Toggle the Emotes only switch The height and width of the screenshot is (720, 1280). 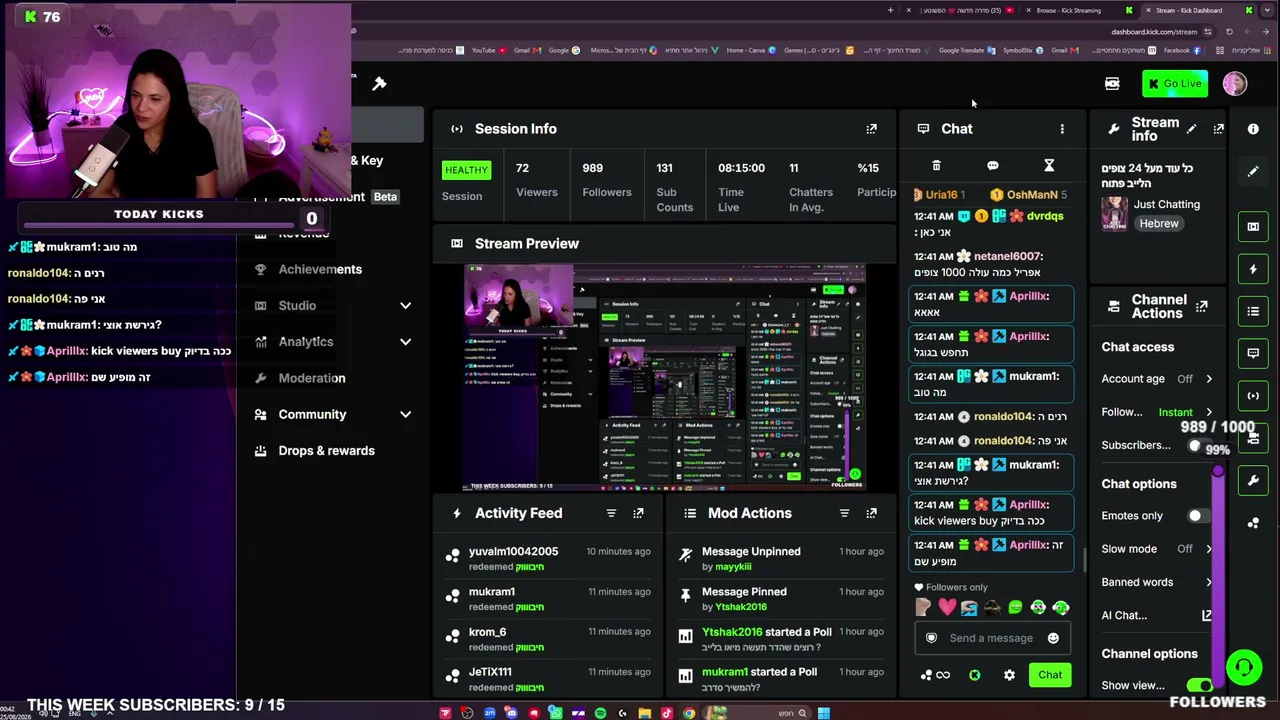pos(1199,516)
